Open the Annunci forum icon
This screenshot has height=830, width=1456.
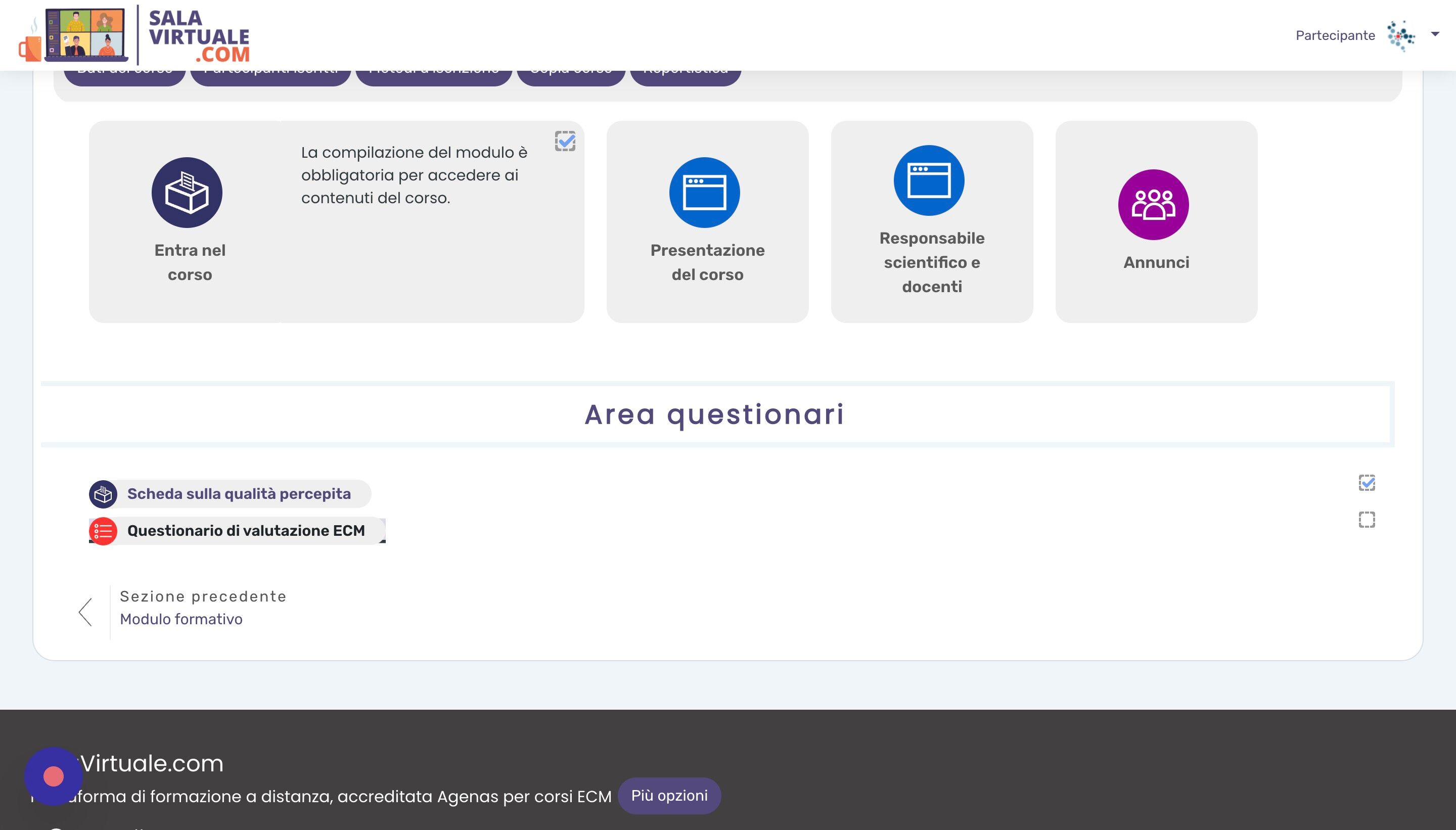[x=1153, y=205]
